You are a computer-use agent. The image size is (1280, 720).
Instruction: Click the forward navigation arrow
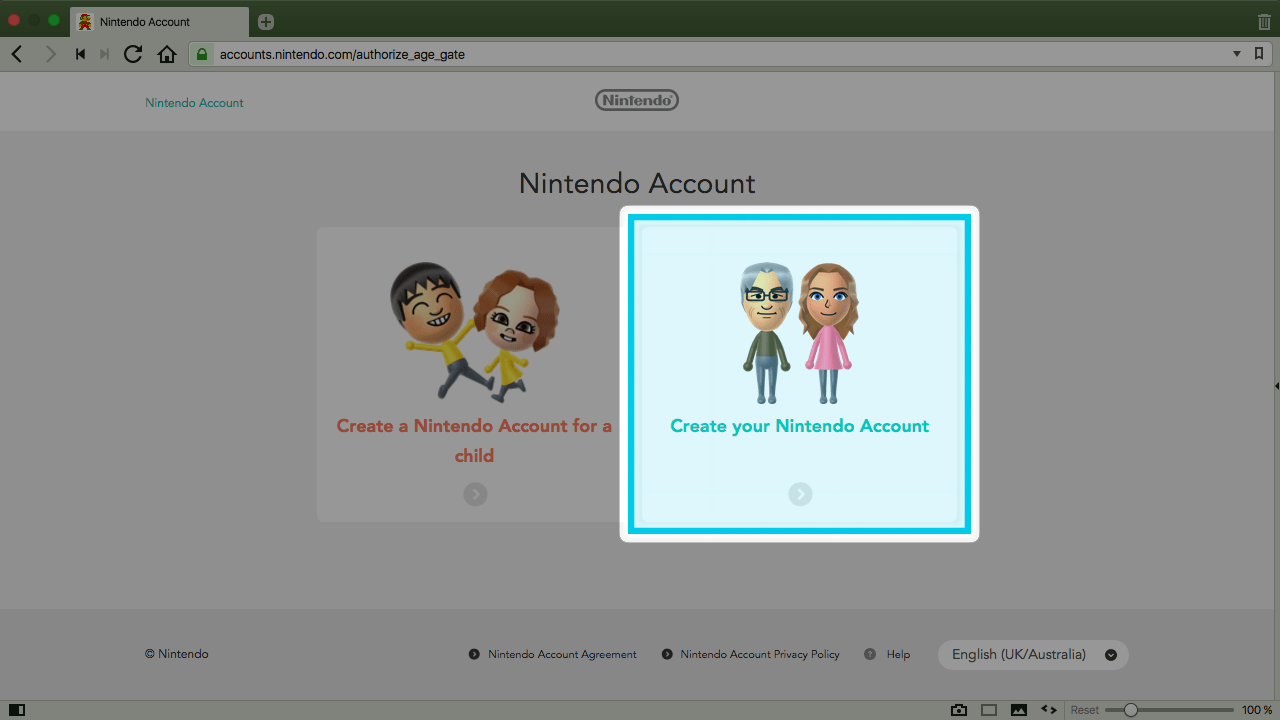click(50, 54)
